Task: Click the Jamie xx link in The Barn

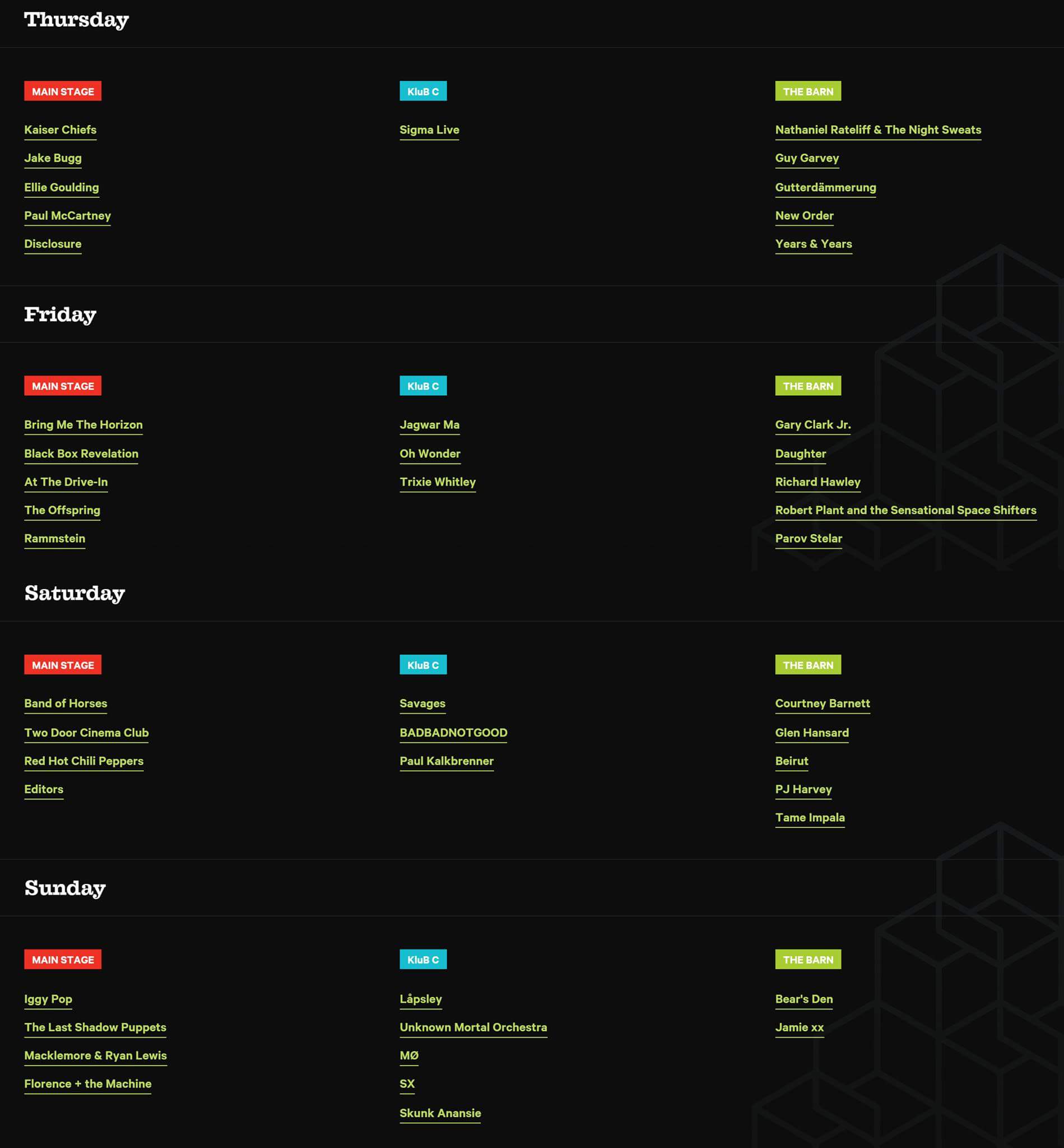Action: coord(799,1027)
